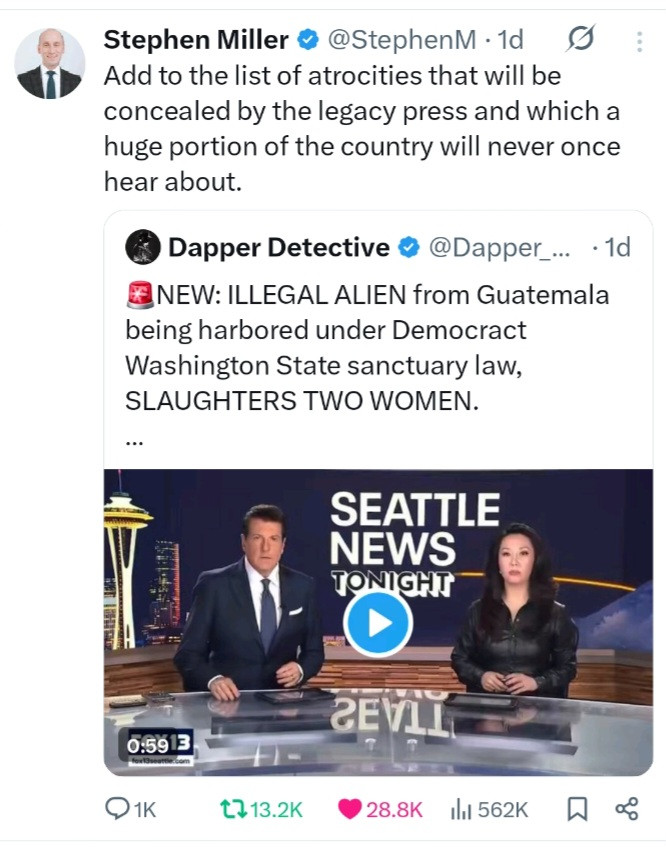Open the Dapper Detective account name
Screen dimensions: 666x847
[279, 247]
